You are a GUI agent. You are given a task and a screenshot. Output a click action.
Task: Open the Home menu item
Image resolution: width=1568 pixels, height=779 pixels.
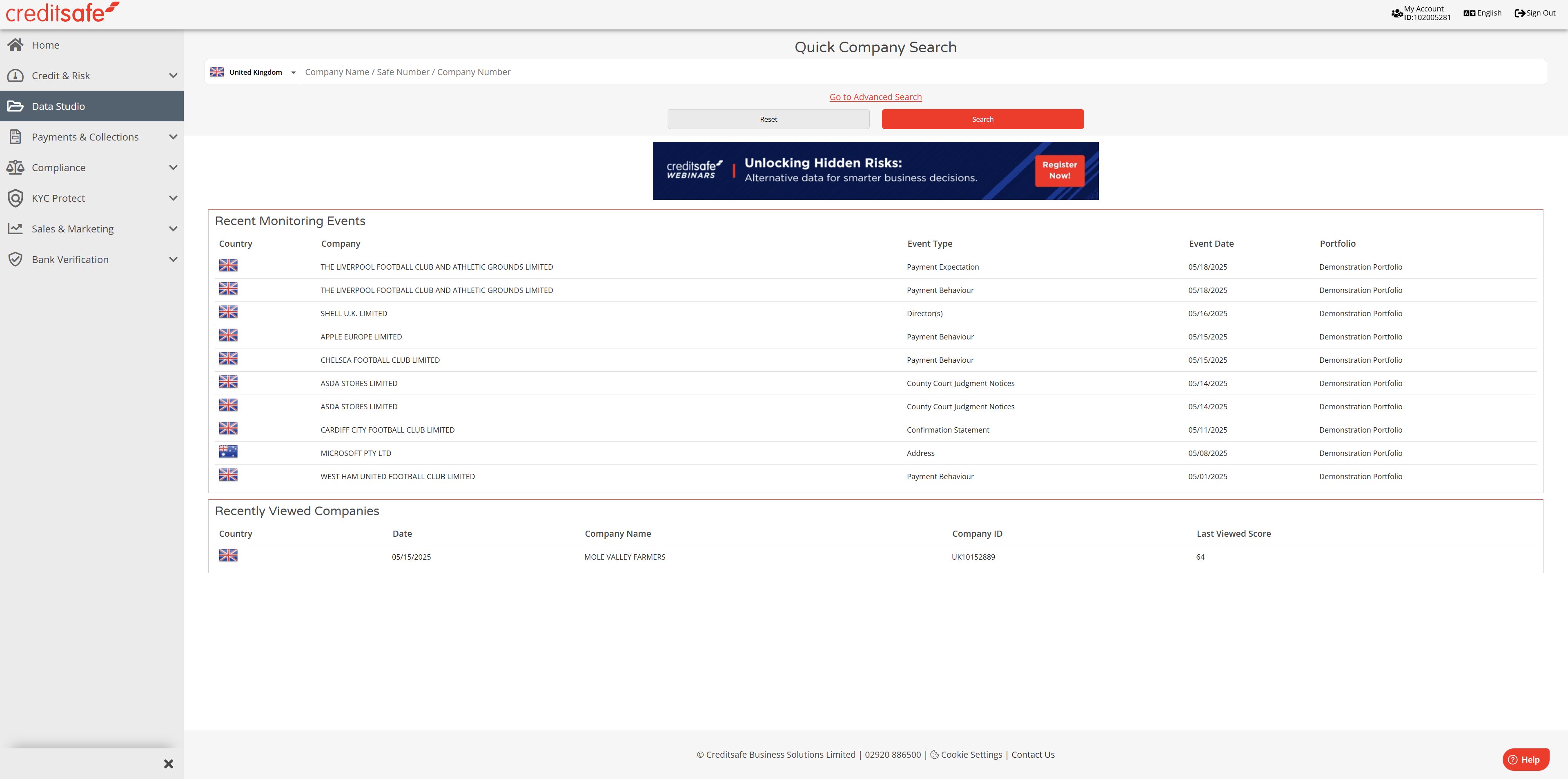pyautogui.click(x=92, y=45)
